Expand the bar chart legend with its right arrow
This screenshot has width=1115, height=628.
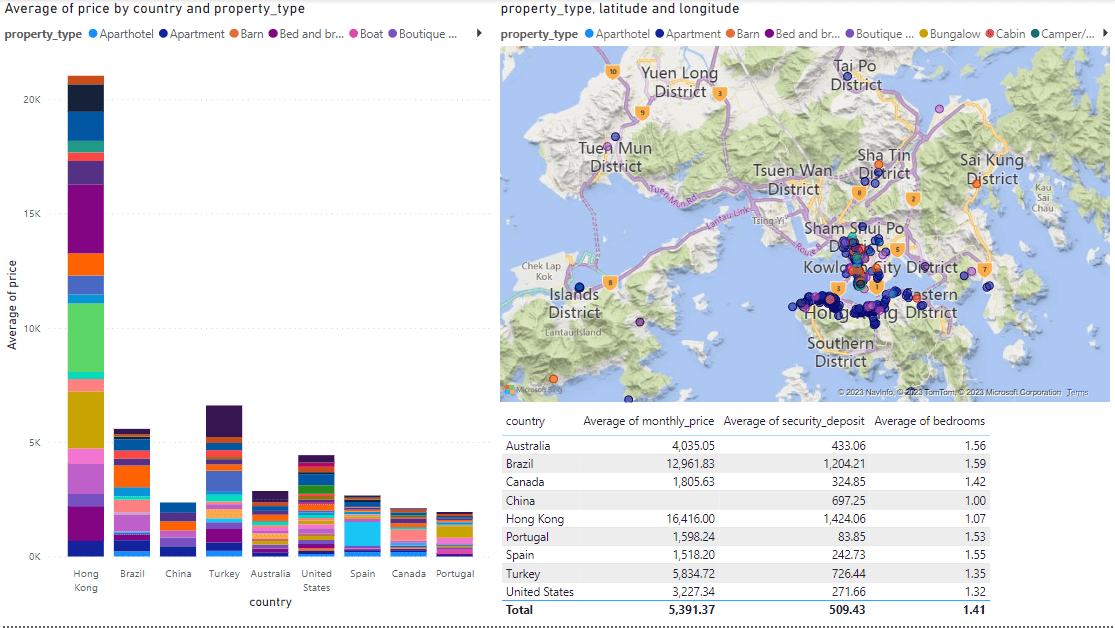coord(478,34)
